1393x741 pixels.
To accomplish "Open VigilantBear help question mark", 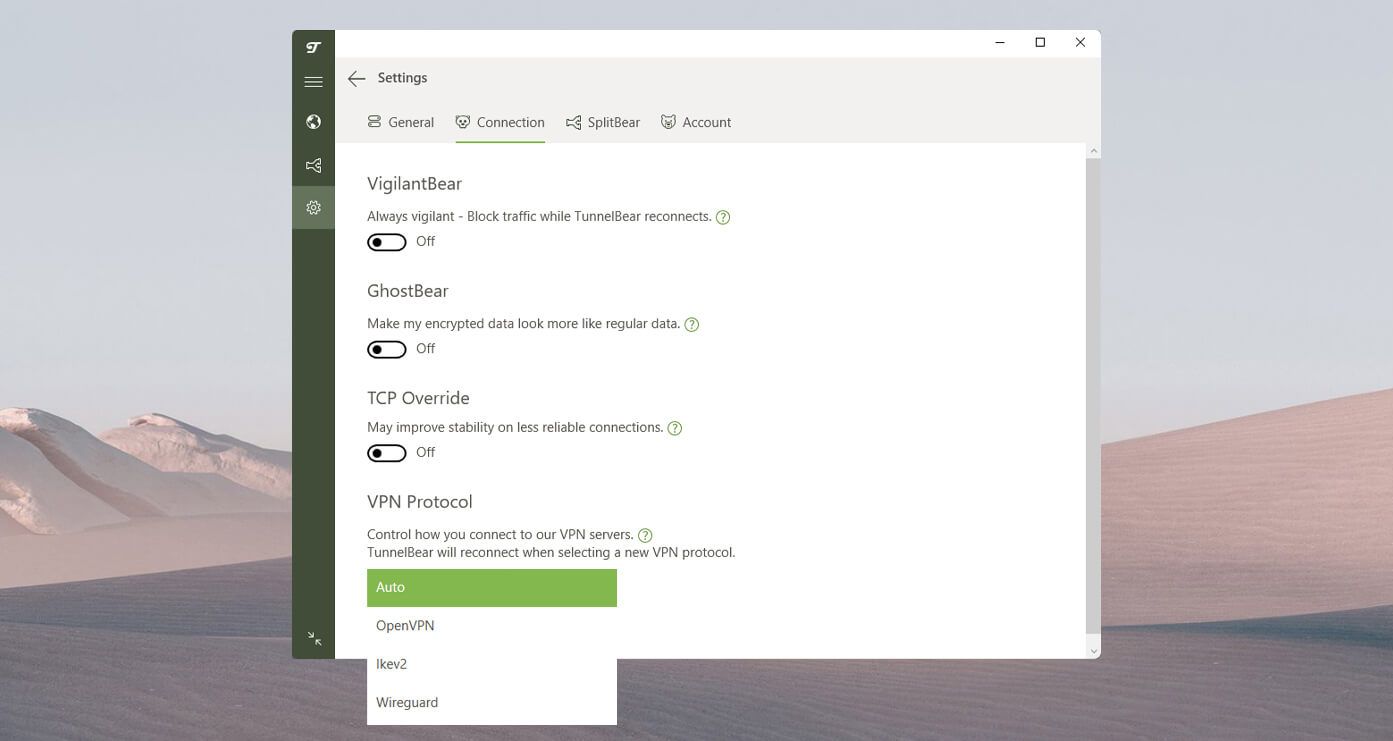I will 723,217.
